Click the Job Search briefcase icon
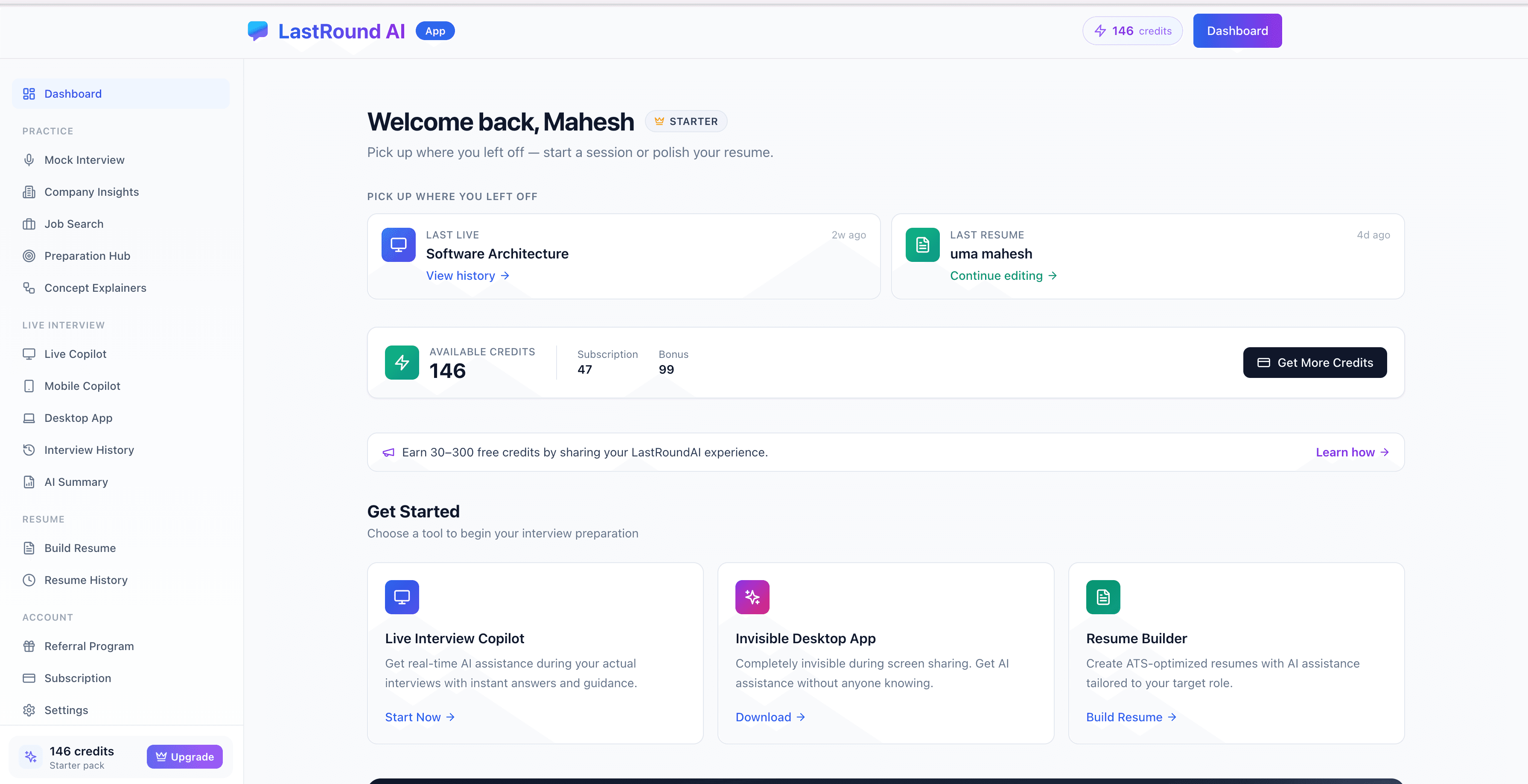This screenshot has width=1528, height=784. 29,224
